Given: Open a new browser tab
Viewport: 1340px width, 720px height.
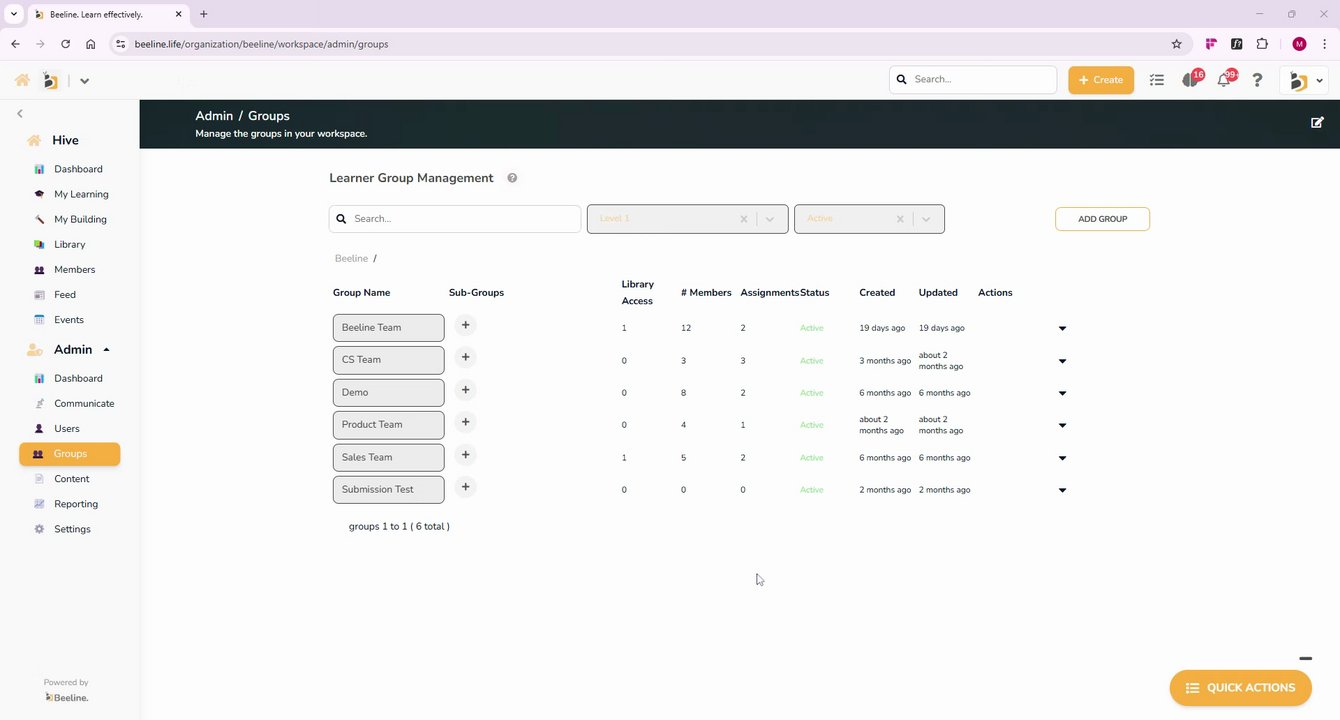Looking at the screenshot, I should 204,14.
